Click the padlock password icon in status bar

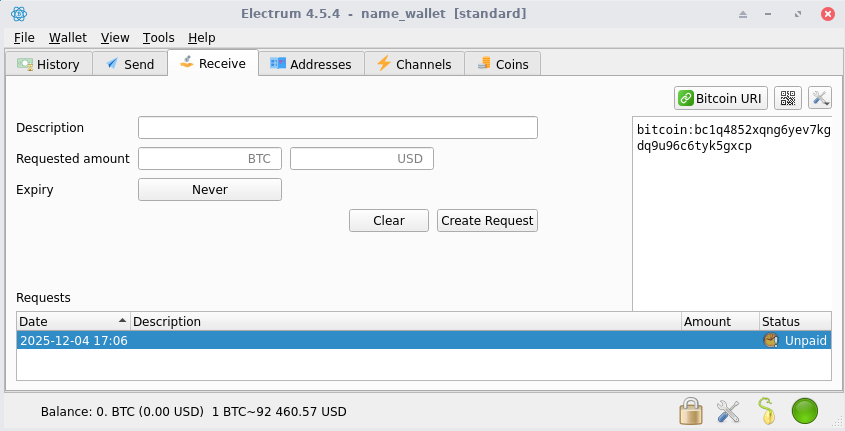click(x=689, y=411)
